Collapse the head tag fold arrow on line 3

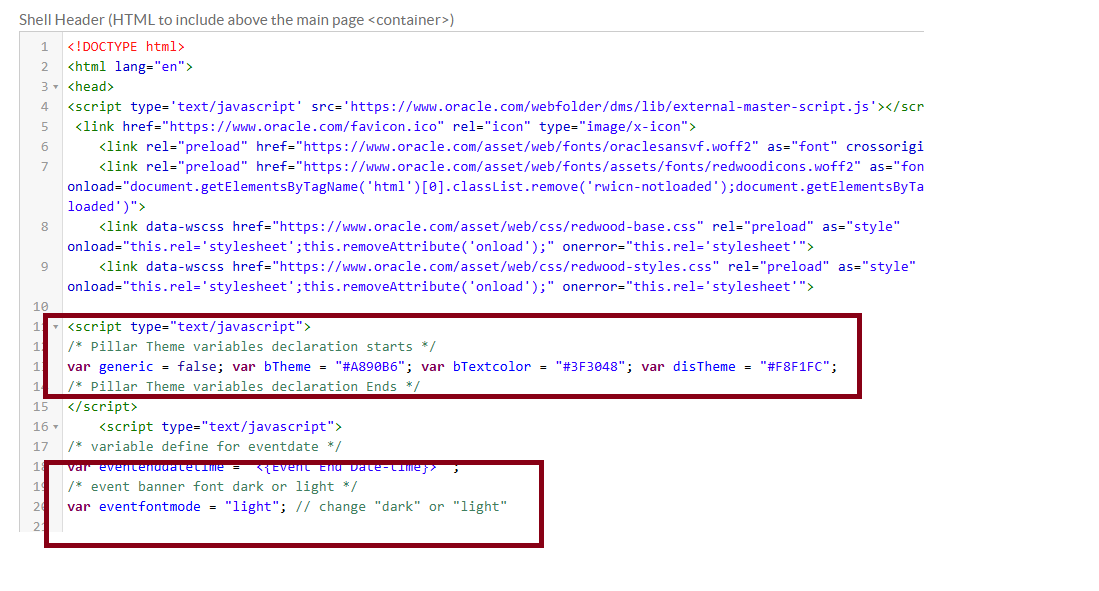click(x=55, y=87)
